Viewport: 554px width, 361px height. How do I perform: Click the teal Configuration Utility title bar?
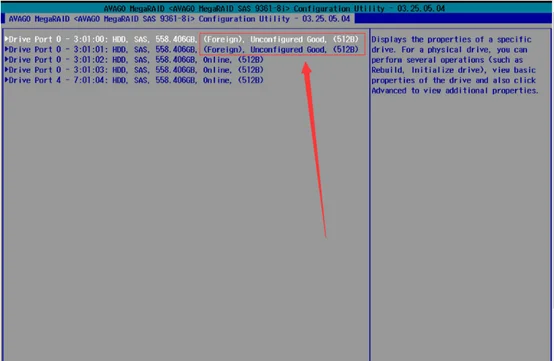click(277, 8)
